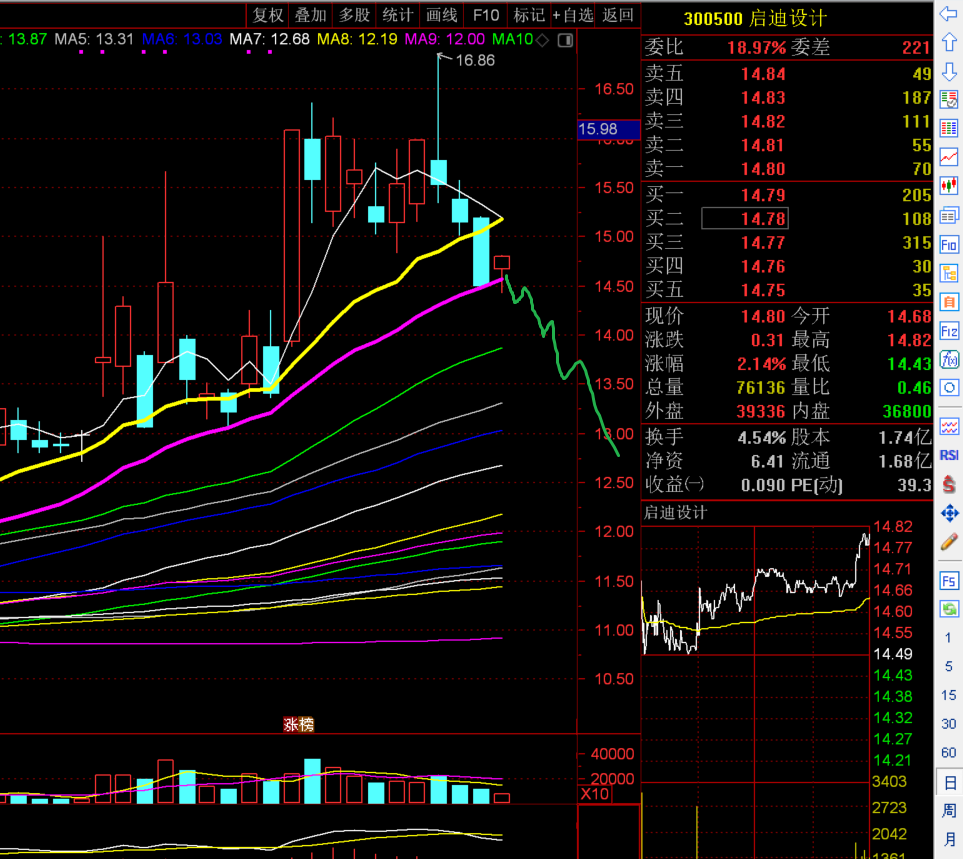Click the MA5: 13.31 label
Viewport: 963px width, 859px height.
pos(94,39)
